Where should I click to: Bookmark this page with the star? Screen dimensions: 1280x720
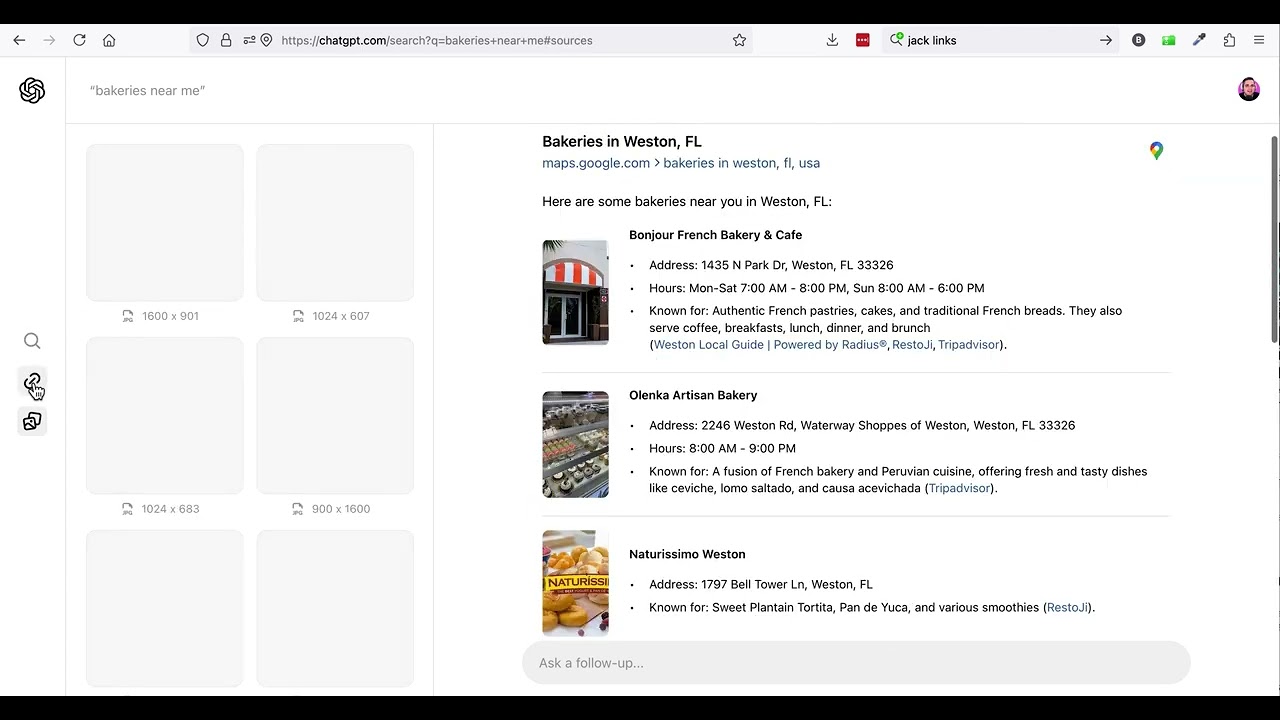click(739, 40)
